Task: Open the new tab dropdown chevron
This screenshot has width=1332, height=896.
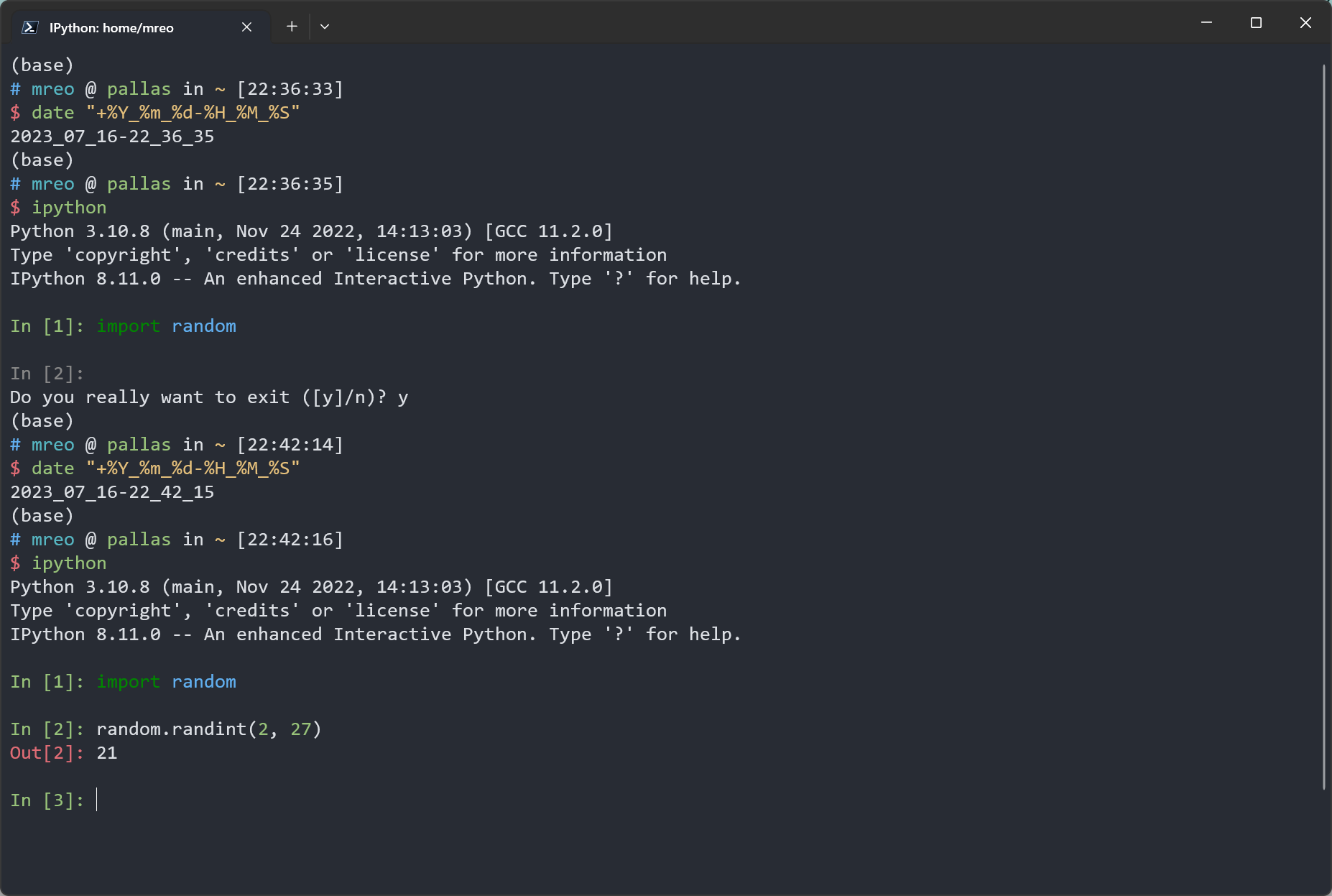Action: 325,26
